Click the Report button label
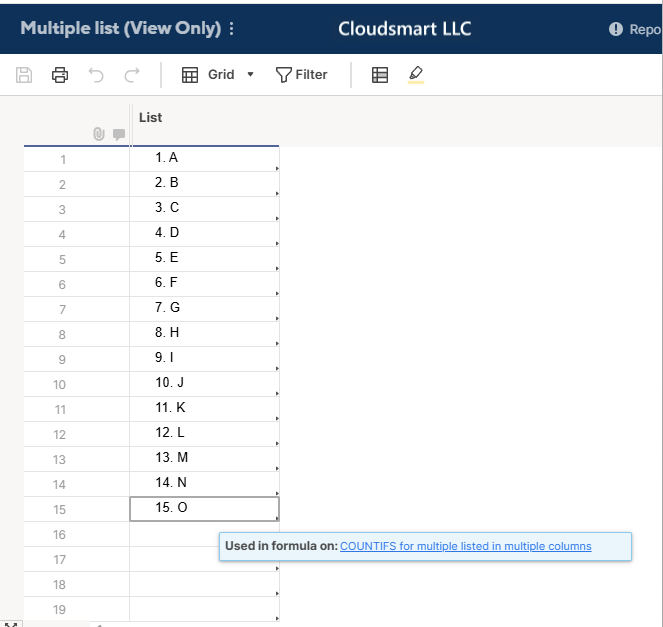The height and width of the screenshot is (627, 663). point(646,30)
